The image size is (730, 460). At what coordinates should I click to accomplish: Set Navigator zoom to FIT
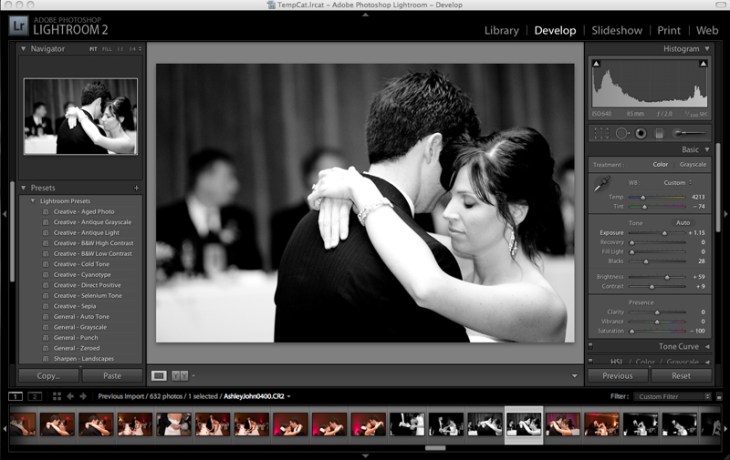tap(93, 49)
